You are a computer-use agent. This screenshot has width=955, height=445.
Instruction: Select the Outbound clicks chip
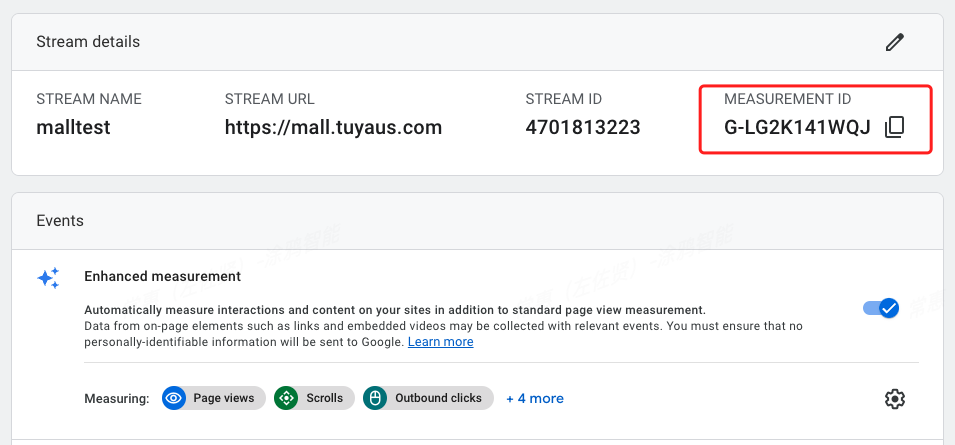(x=428, y=398)
